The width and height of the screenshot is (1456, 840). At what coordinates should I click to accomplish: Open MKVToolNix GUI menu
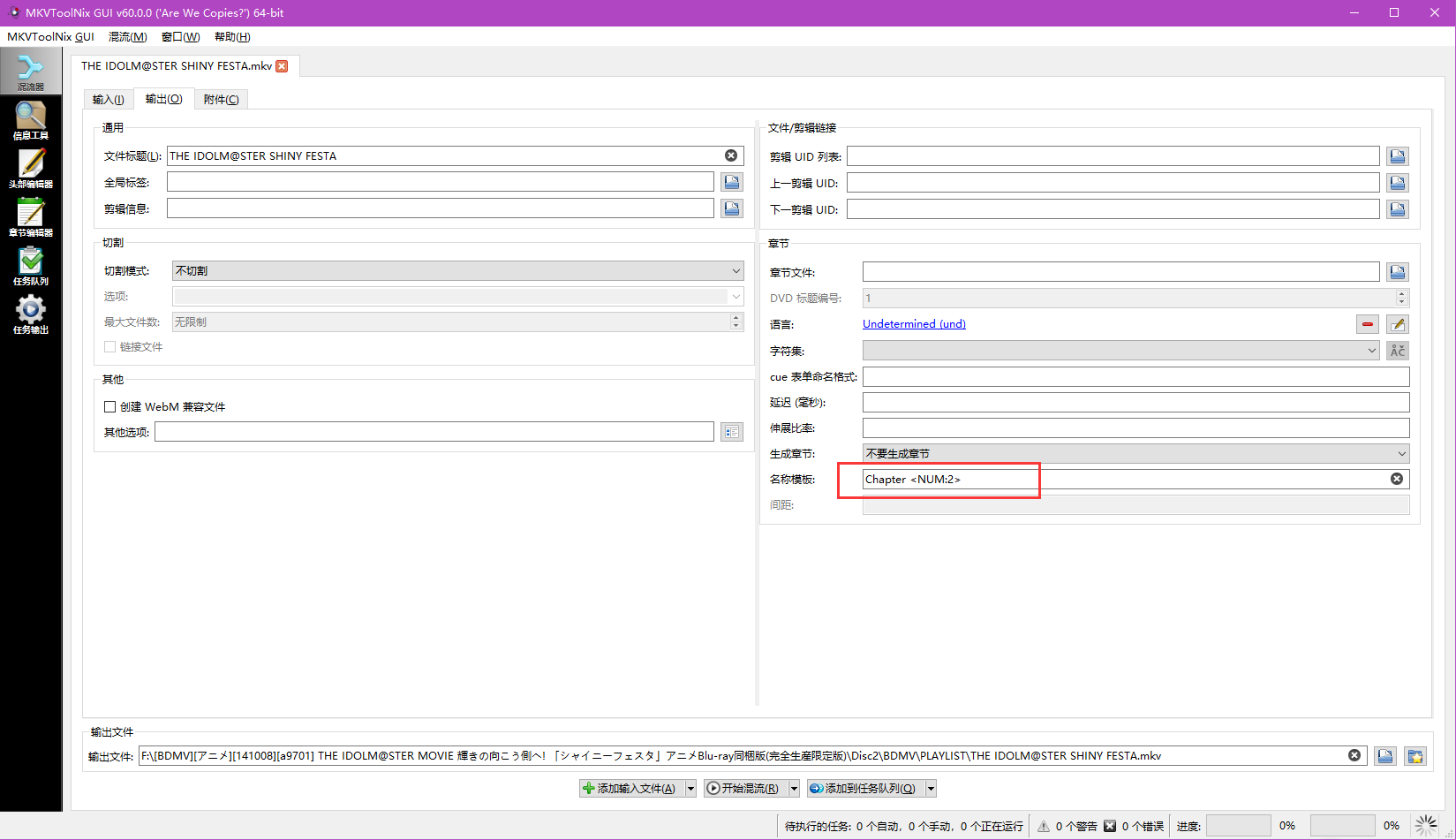click(50, 36)
